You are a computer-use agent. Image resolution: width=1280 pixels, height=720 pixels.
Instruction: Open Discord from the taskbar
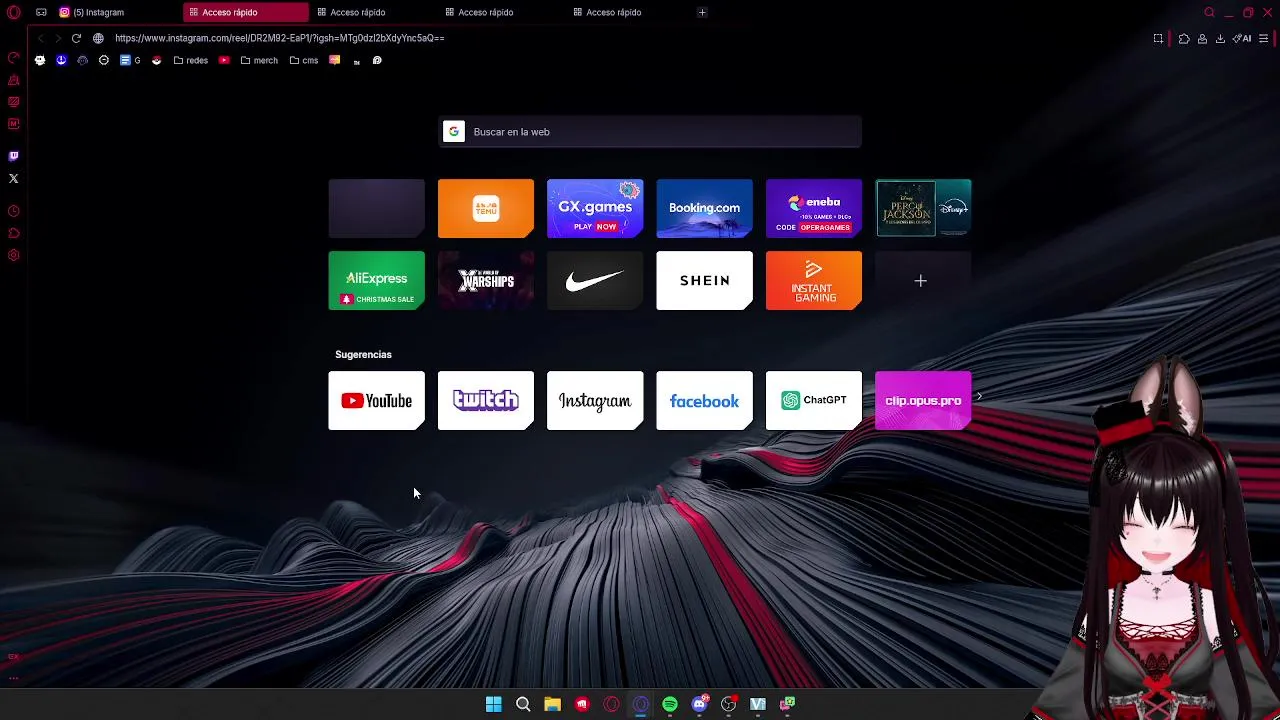pos(700,704)
